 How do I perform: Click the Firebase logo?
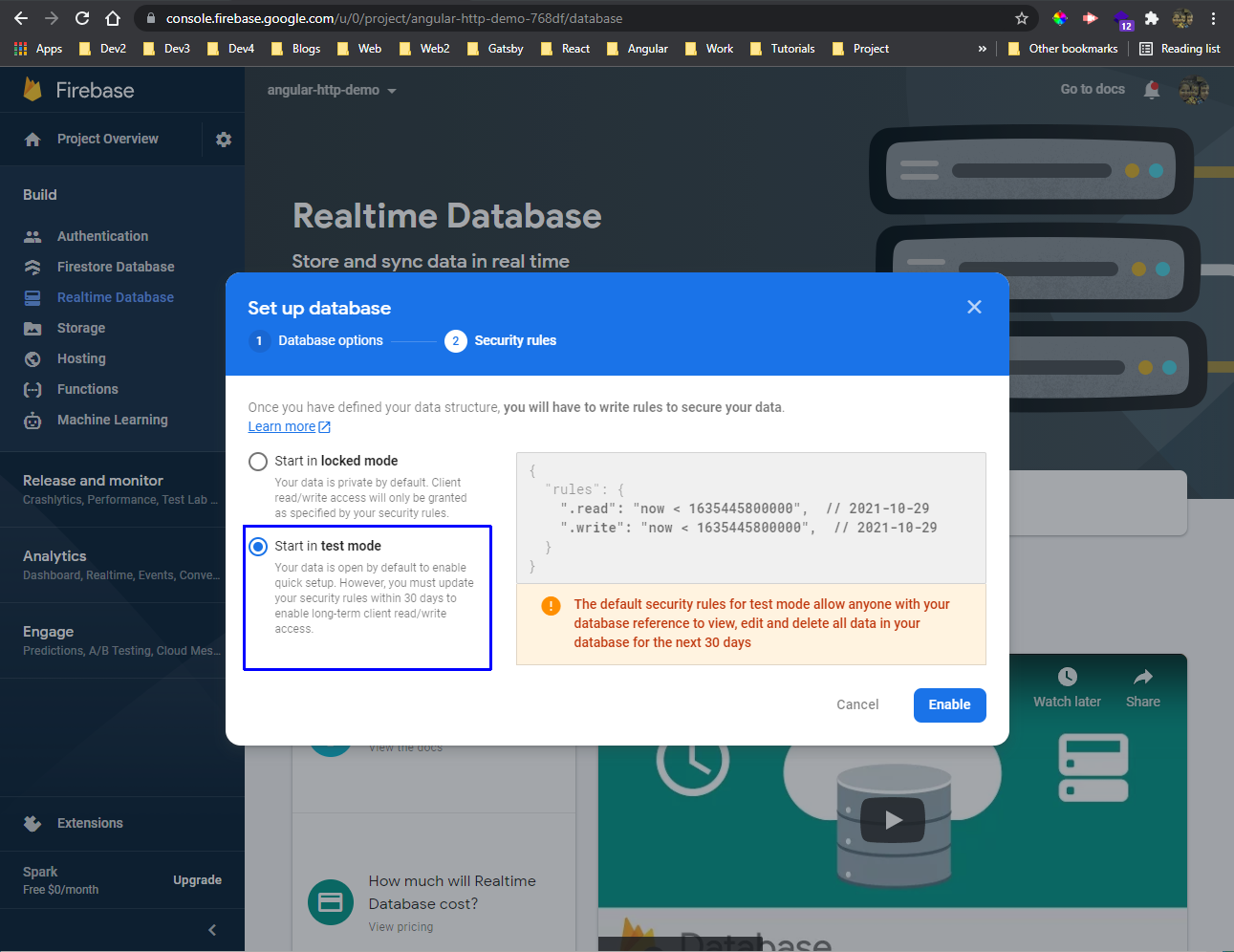pyautogui.click(x=78, y=90)
